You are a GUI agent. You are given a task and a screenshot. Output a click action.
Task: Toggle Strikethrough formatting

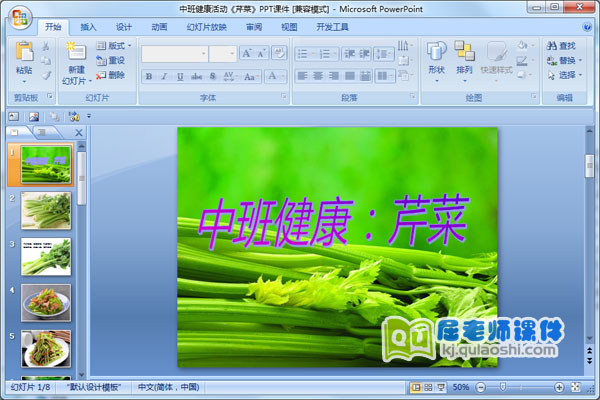point(196,77)
